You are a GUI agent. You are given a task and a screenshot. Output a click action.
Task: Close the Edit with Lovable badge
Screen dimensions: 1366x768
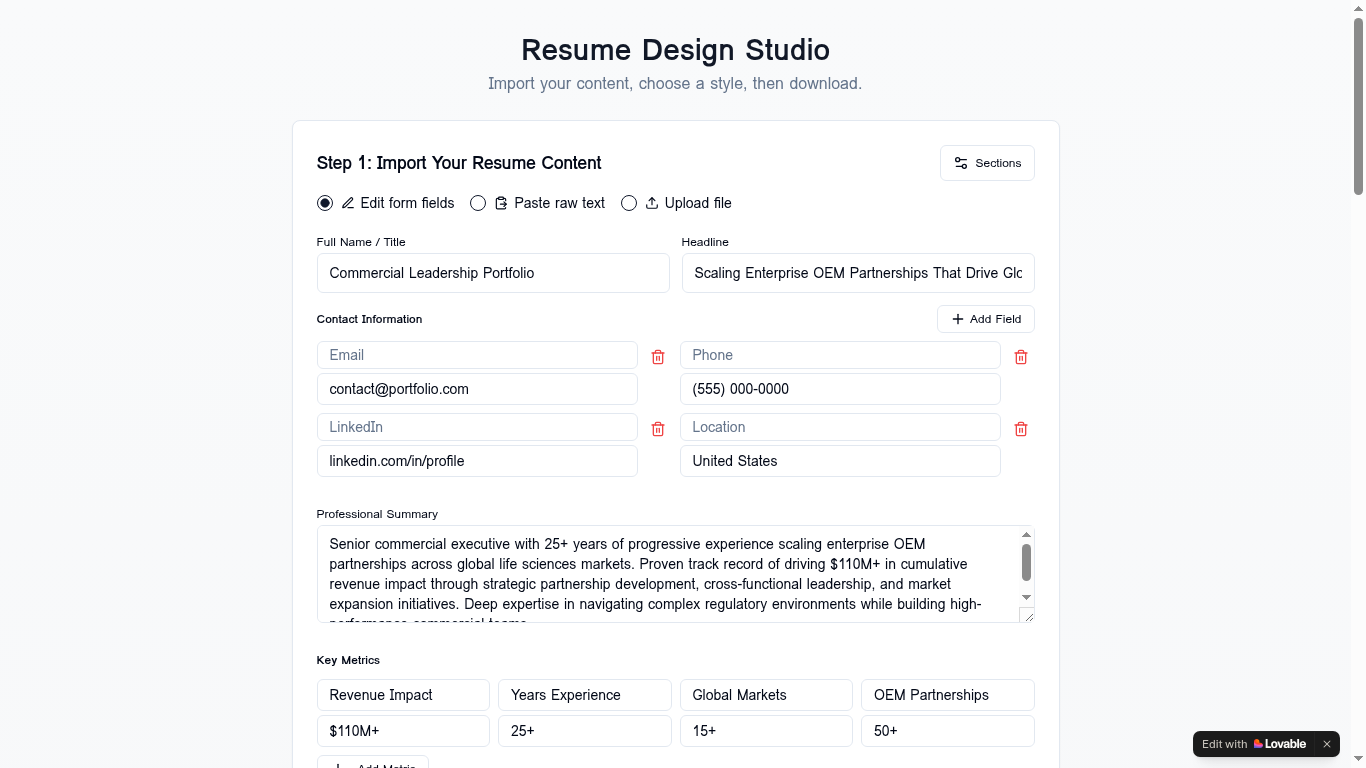click(1327, 744)
